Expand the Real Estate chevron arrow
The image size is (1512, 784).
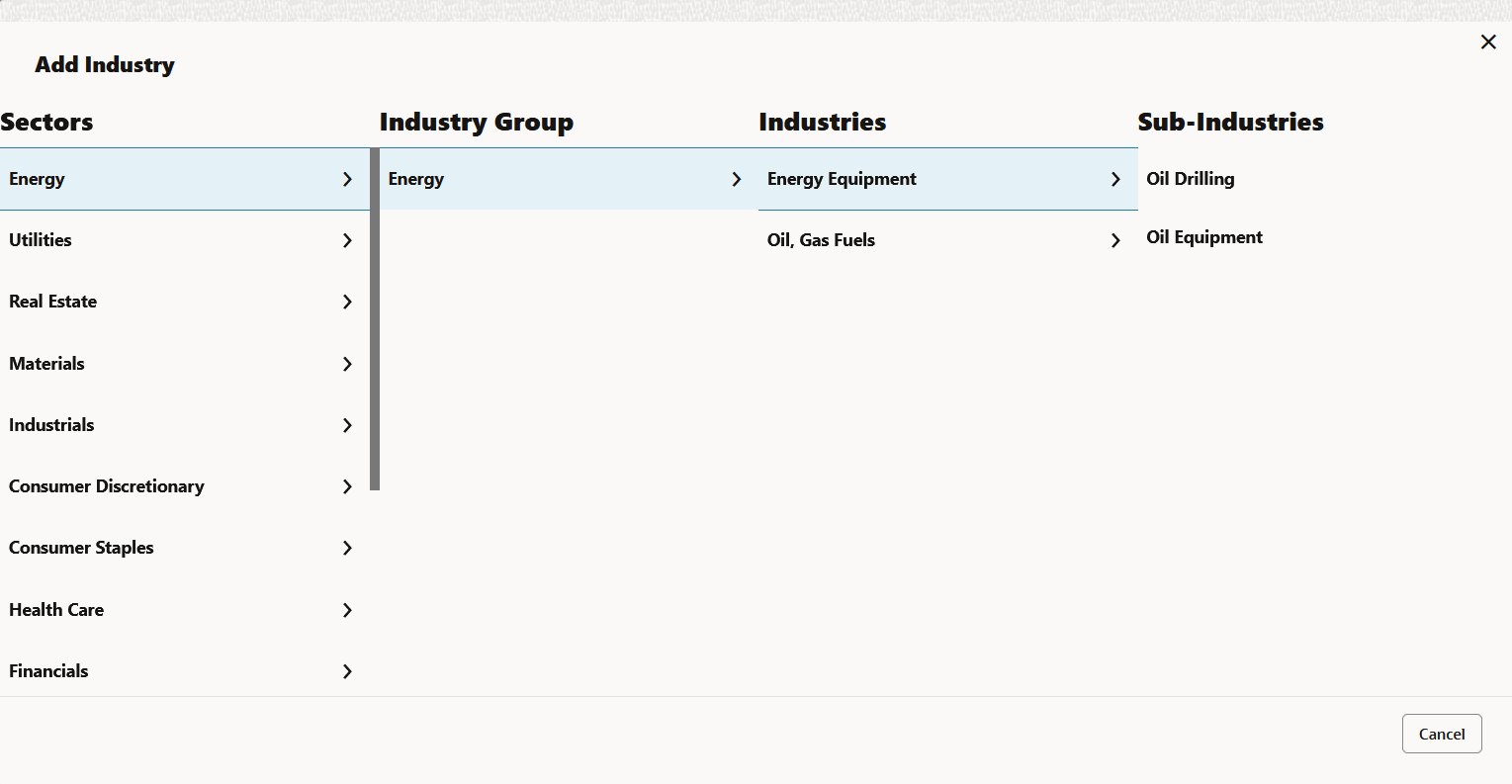347,302
